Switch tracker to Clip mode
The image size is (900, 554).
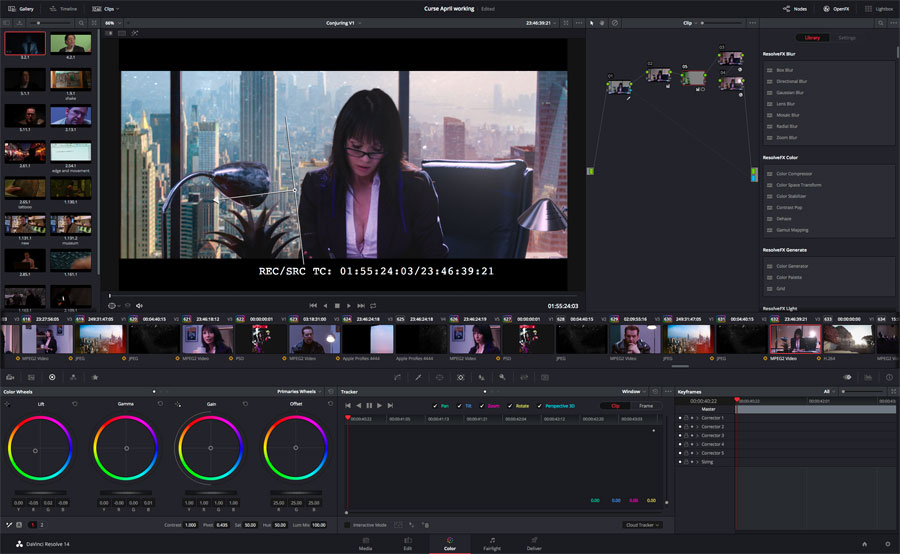pos(615,406)
